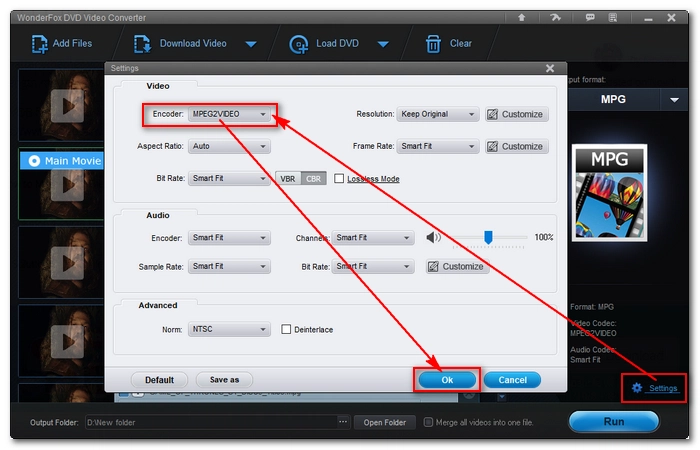
Task: Click the output folder browse ellipsis button
Action: [x=342, y=422]
